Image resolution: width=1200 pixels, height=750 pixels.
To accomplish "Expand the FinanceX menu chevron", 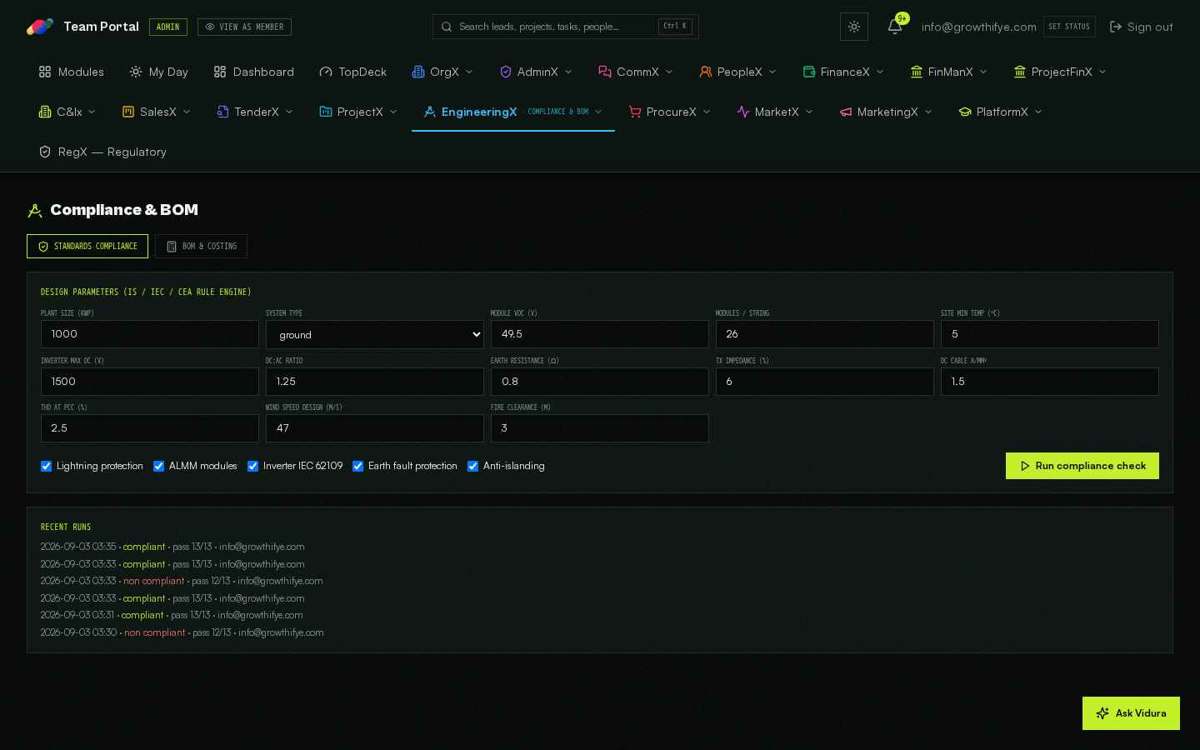I will pyautogui.click(x=880, y=72).
